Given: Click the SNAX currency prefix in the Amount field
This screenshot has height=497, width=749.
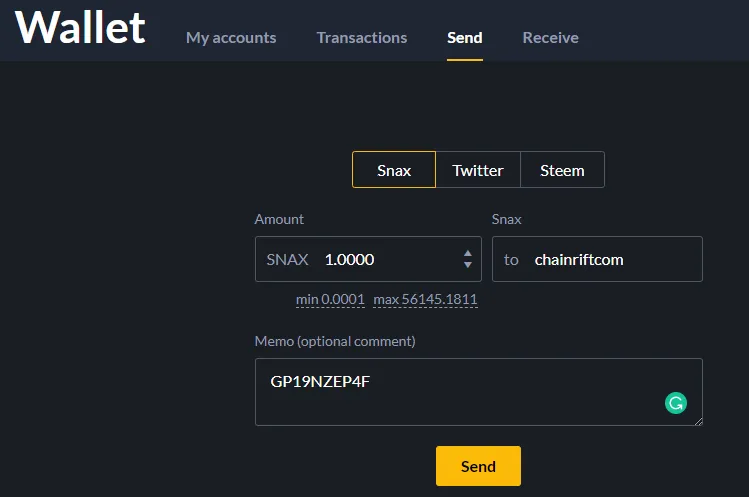Looking at the screenshot, I should point(287,260).
